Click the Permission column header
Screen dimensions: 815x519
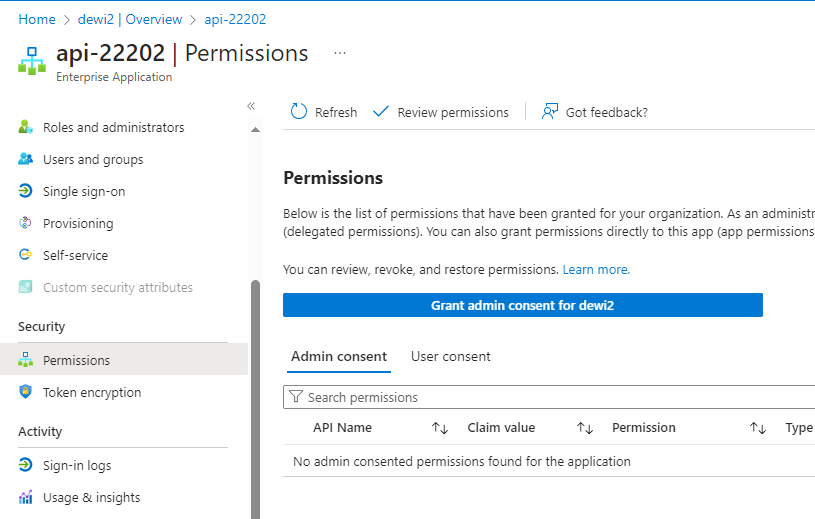pos(644,428)
